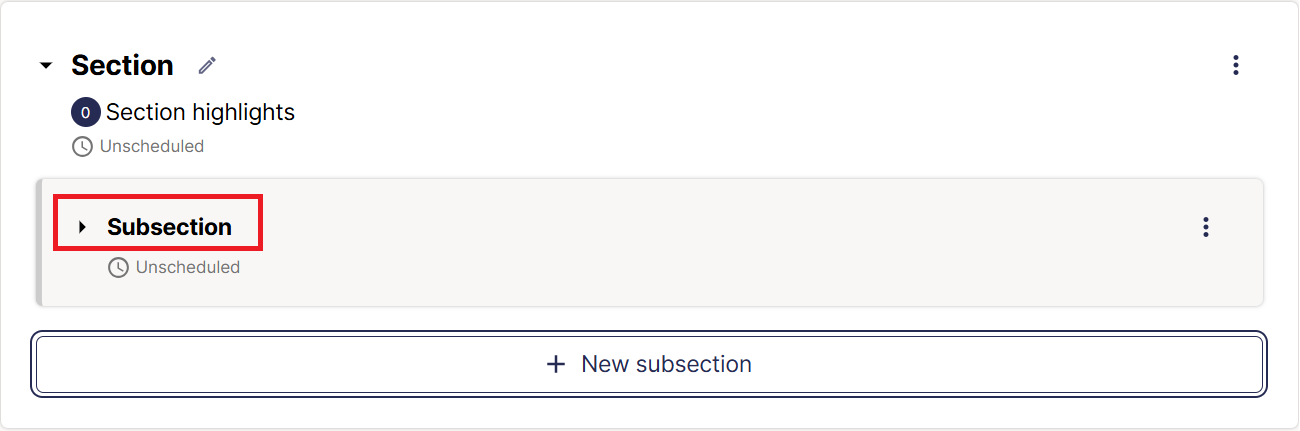Click blank header space right of the pencil icon
The height and width of the screenshot is (431, 1300).
(700, 66)
